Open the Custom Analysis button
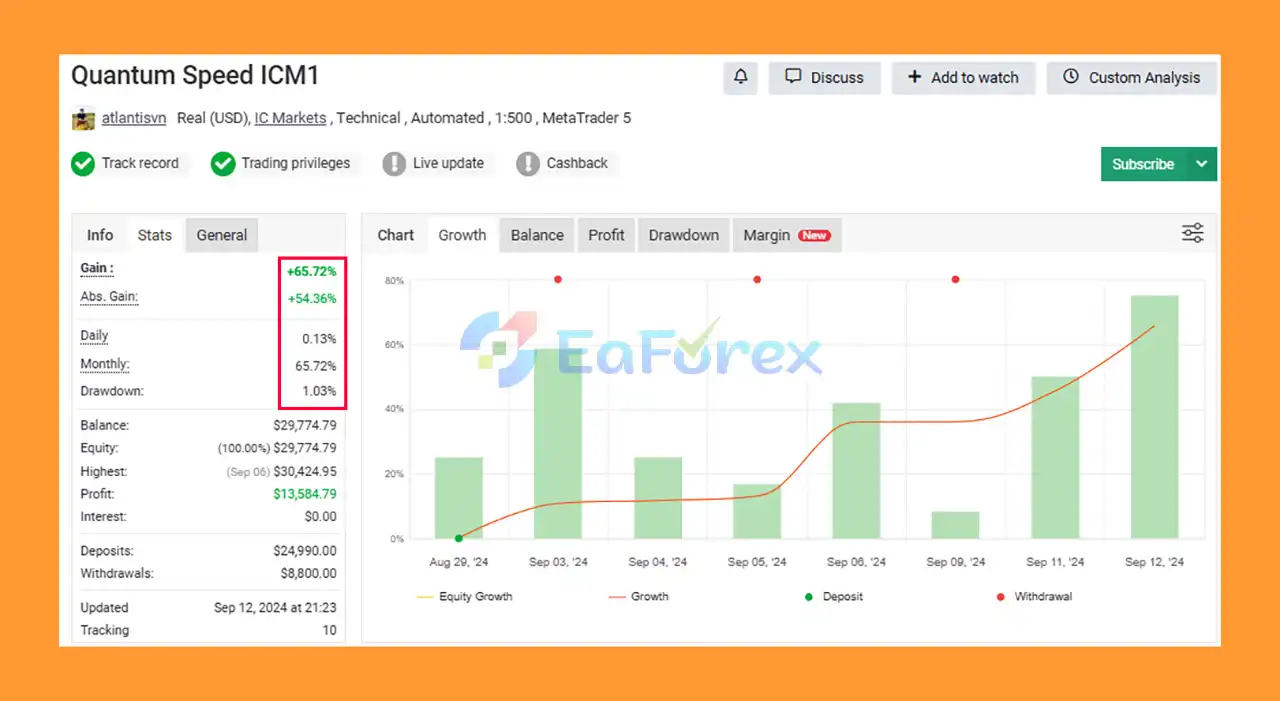This screenshot has height=701, width=1280. point(1131,77)
